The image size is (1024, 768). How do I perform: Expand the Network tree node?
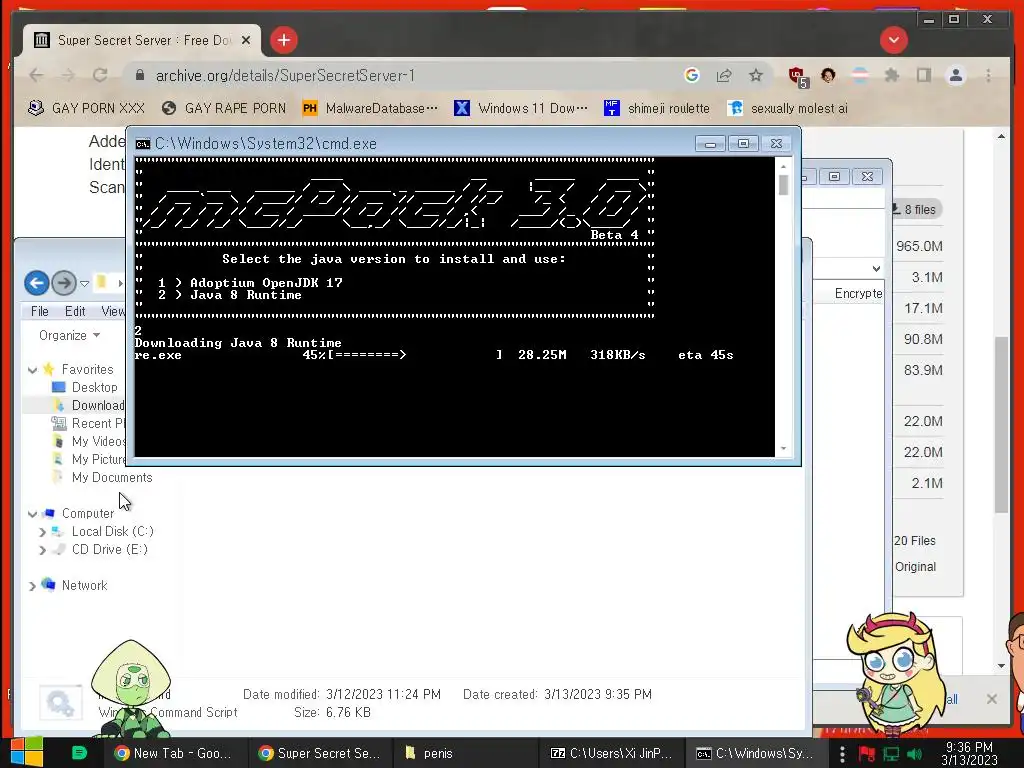pyautogui.click(x=32, y=586)
